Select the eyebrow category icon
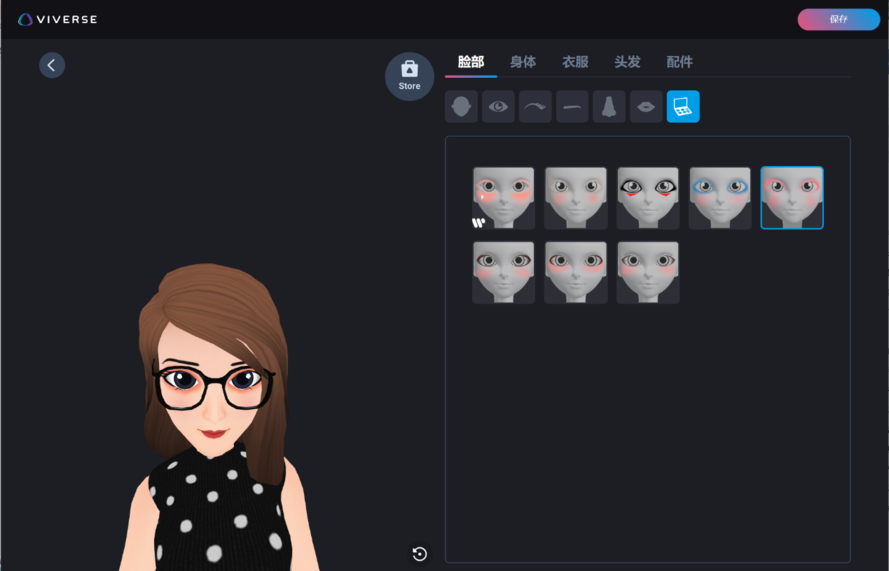Viewport: 889px width, 571px height. coord(572,107)
